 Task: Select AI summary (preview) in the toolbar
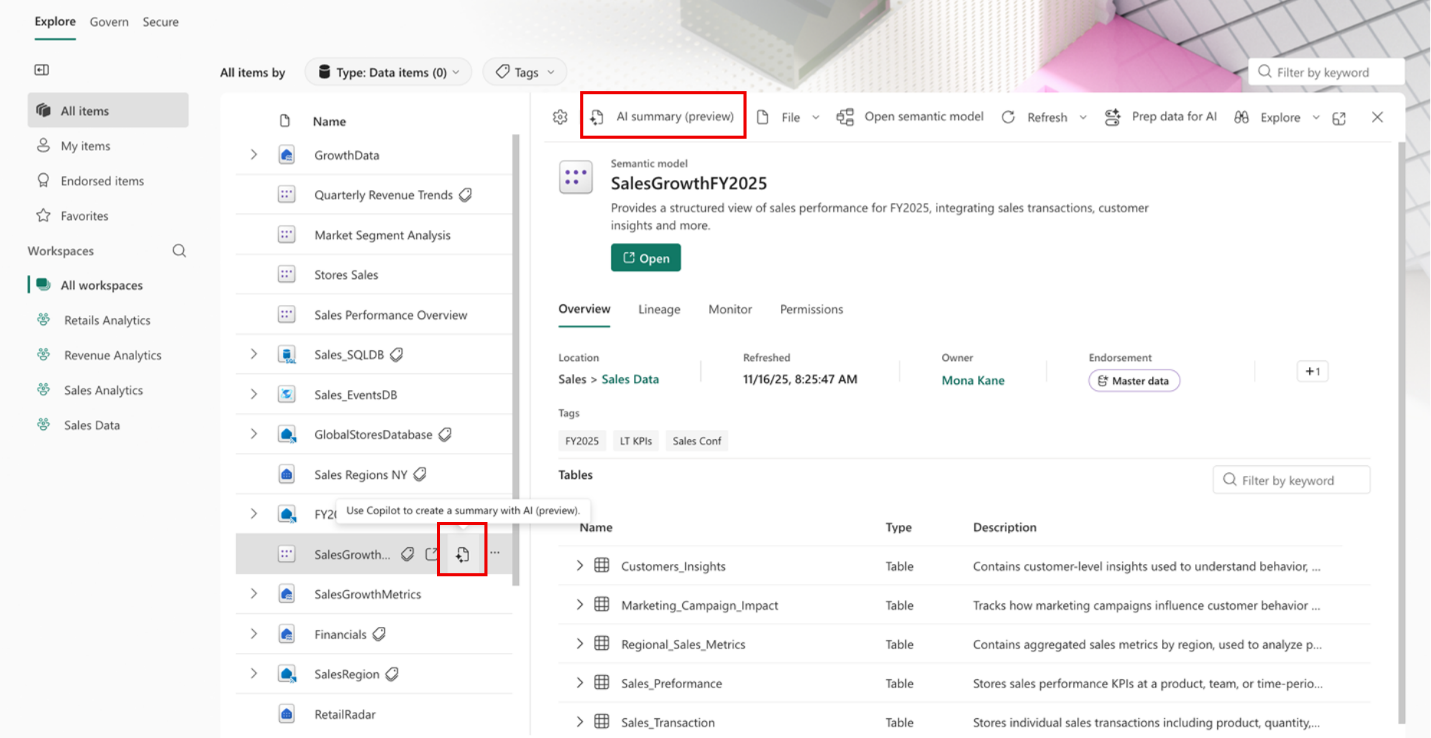[x=662, y=116]
